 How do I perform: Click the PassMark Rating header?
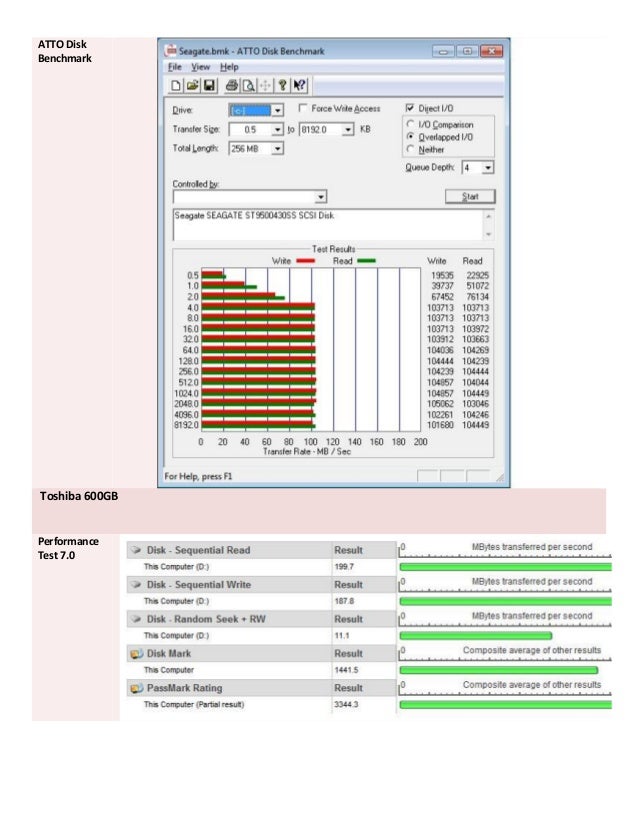tap(184, 688)
